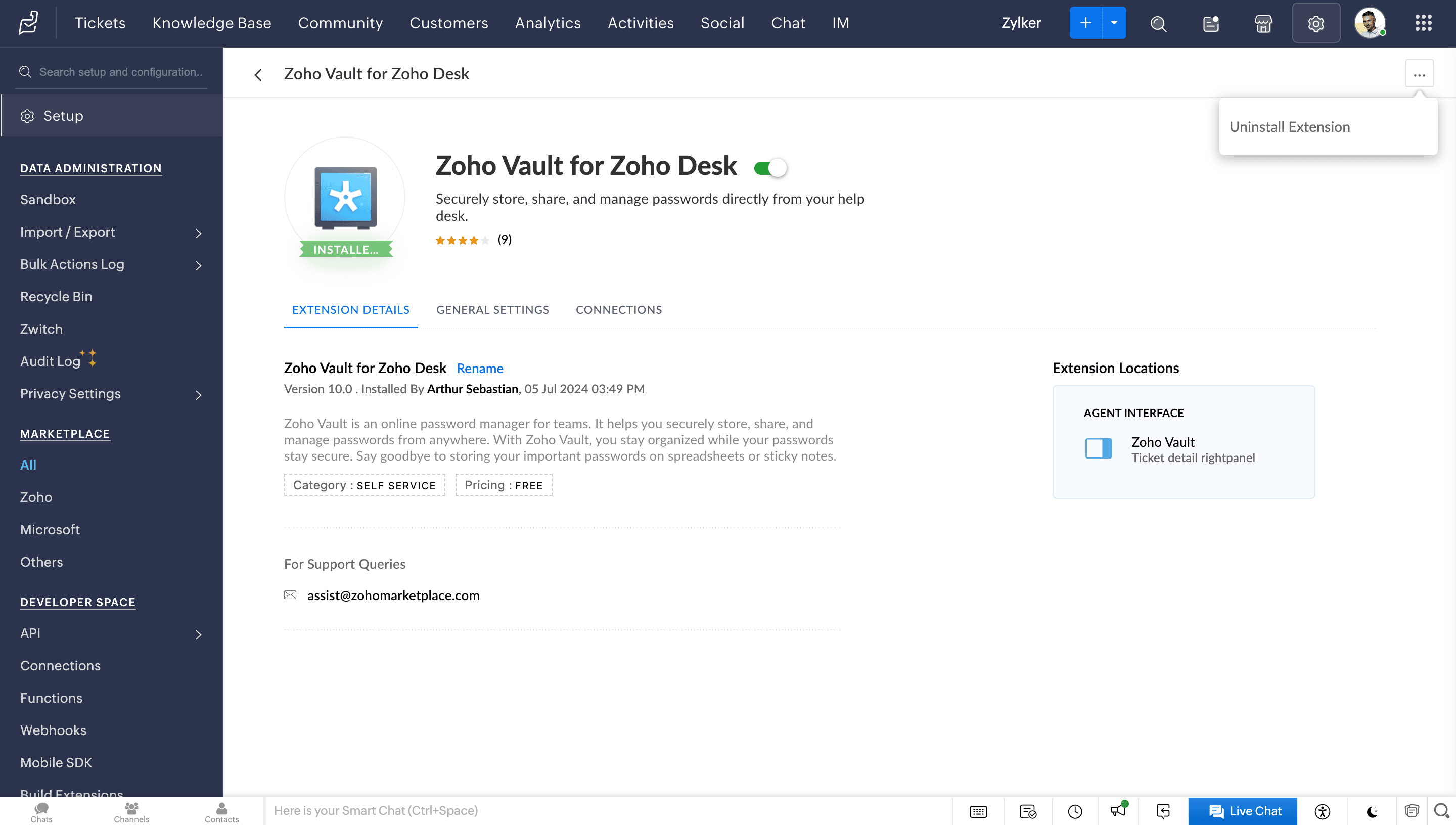Expand the Import / Export submenu
Screen dimensions: 1456x825
pyautogui.click(x=198, y=233)
